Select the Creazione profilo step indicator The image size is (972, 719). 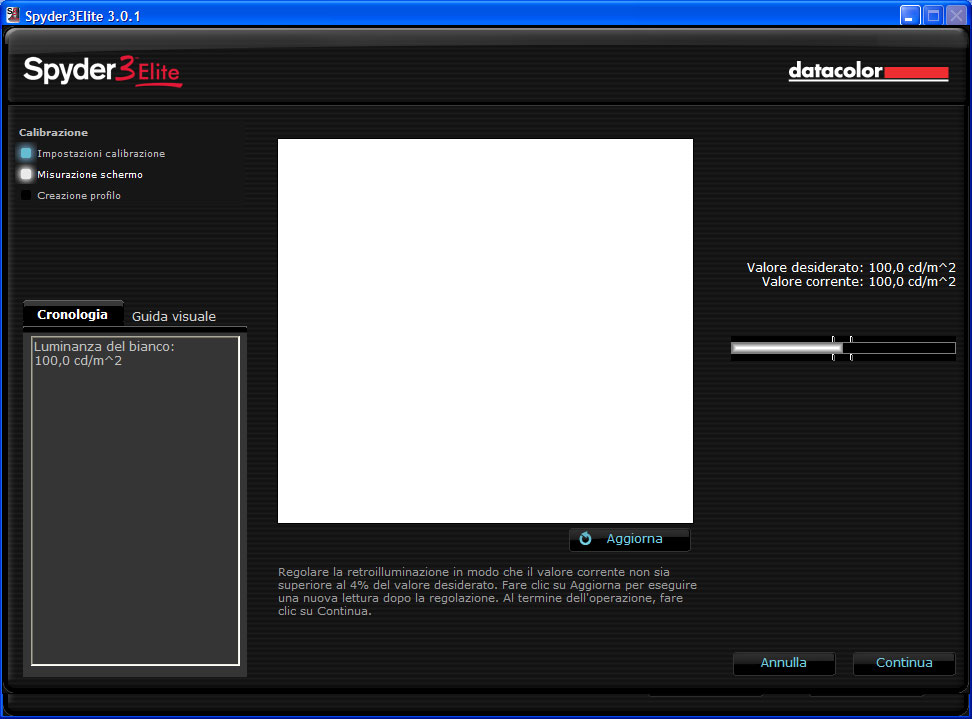pos(26,195)
